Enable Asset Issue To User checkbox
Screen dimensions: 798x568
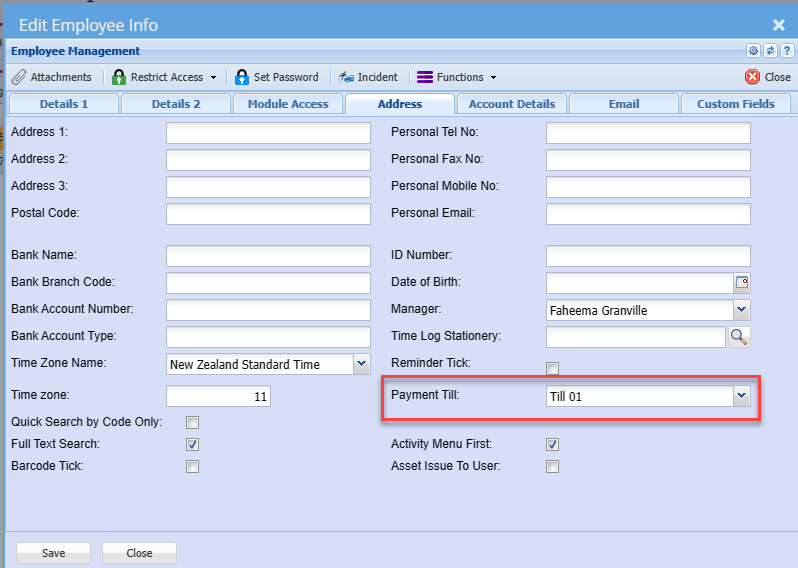(552, 466)
